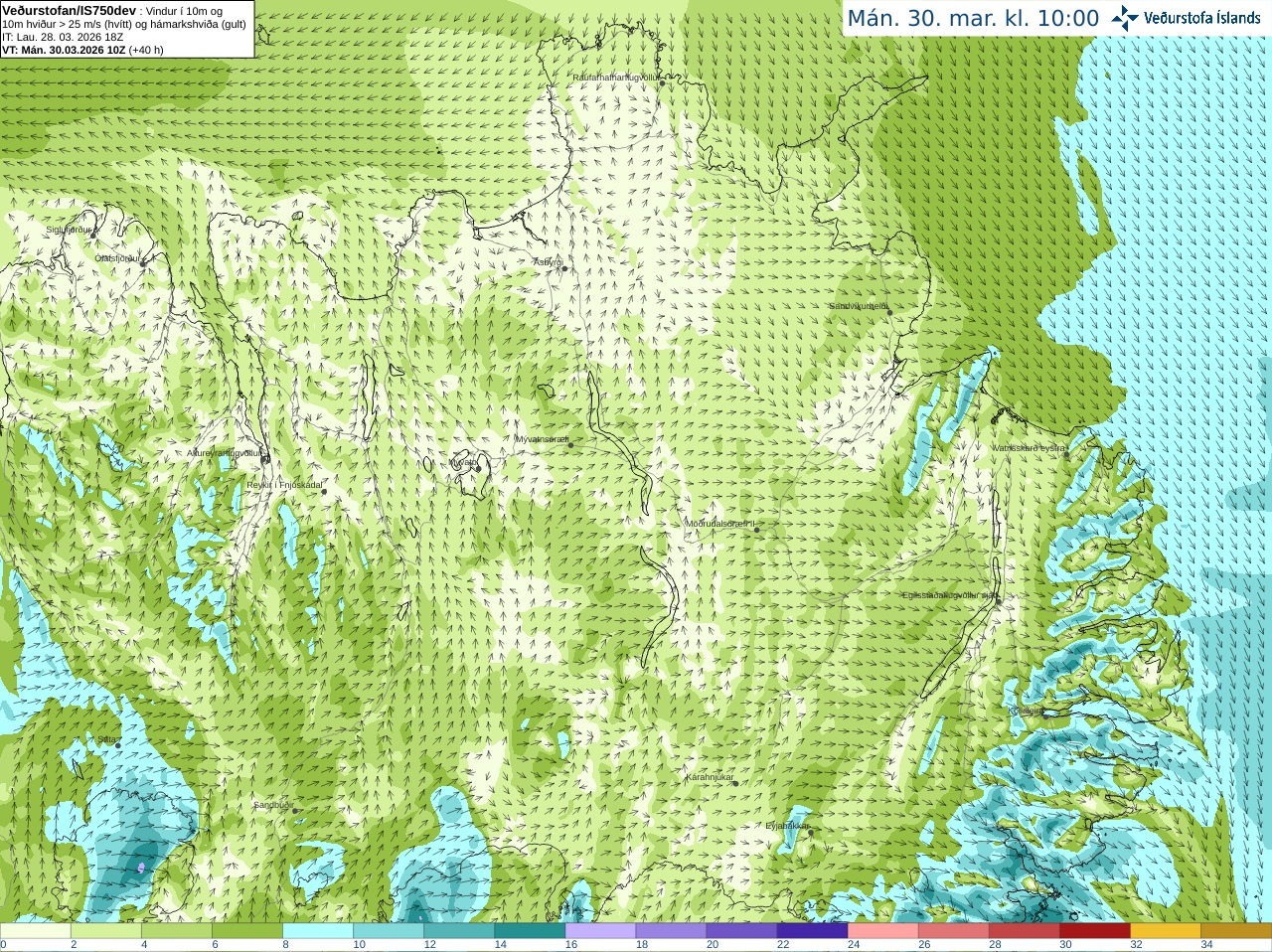This screenshot has height=952, width=1272.
Task: Select the Raufarhafnarflugvöllur station marker dot
Action: [662, 82]
